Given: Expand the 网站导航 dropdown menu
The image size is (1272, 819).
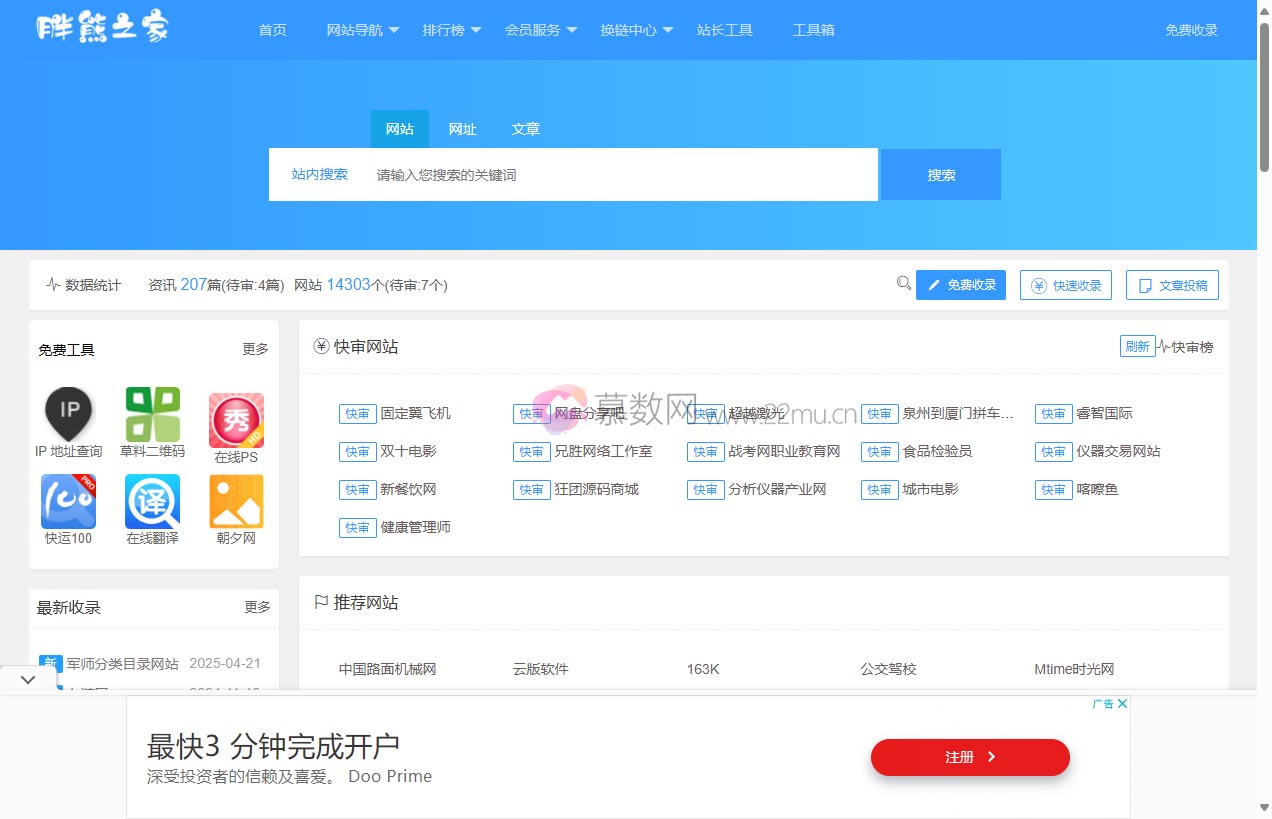Looking at the screenshot, I should 358,30.
